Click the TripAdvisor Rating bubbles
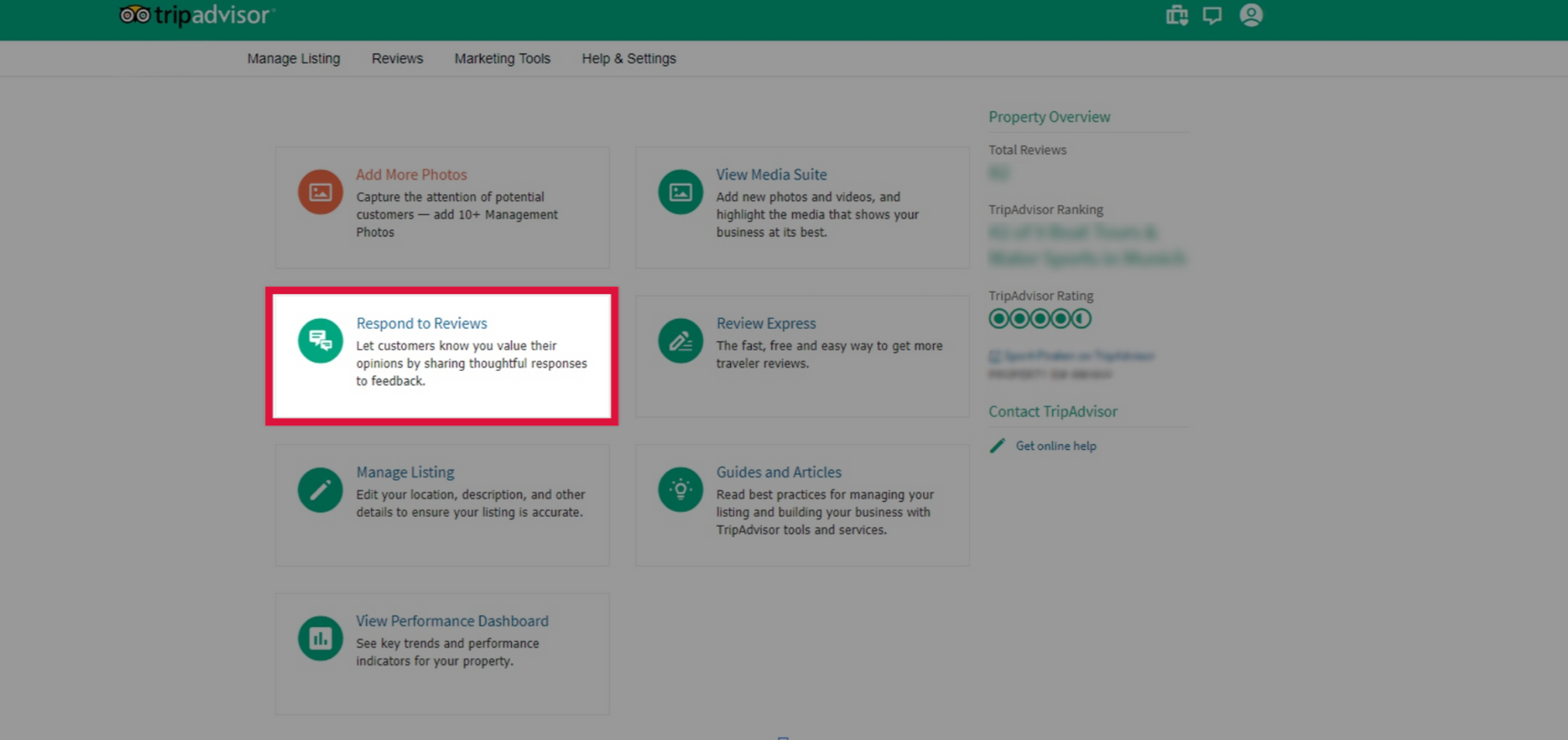The height and width of the screenshot is (740, 1568). [1040, 318]
